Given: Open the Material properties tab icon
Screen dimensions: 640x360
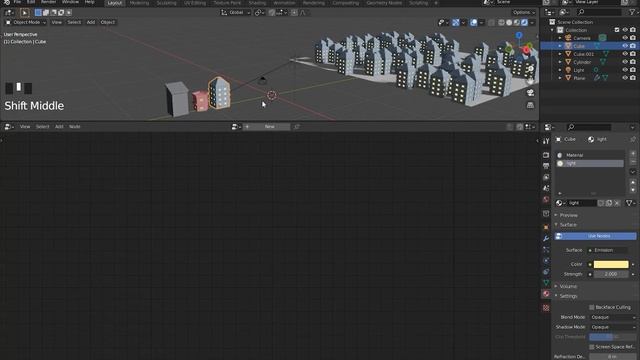Looking at the screenshot, I should tap(546, 294).
